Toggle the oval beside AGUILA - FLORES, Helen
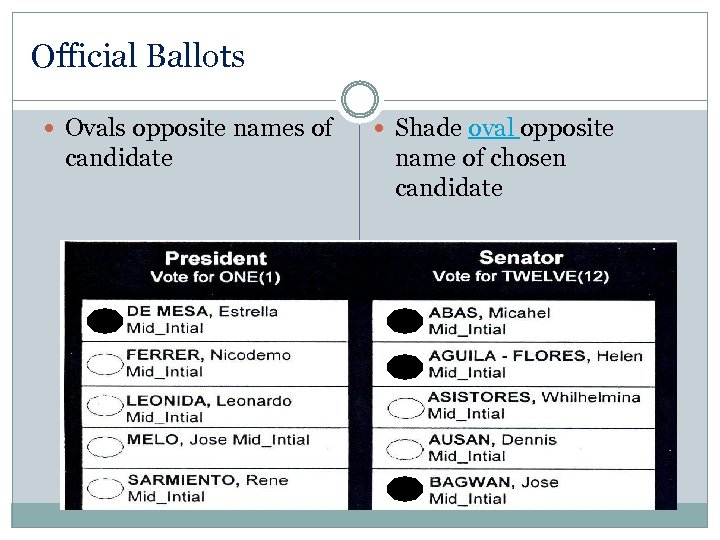Image resolution: width=720 pixels, height=540 pixels. coord(405,364)
